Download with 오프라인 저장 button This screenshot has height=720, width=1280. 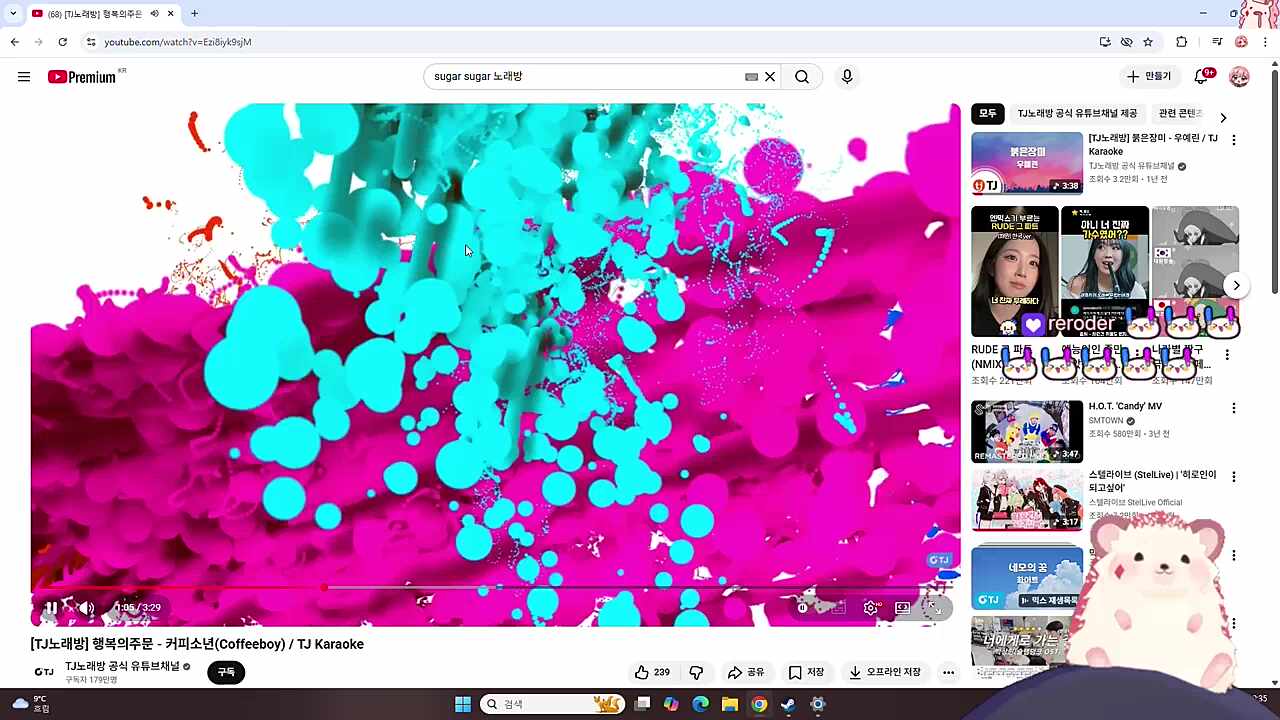(x=885, y=672)
